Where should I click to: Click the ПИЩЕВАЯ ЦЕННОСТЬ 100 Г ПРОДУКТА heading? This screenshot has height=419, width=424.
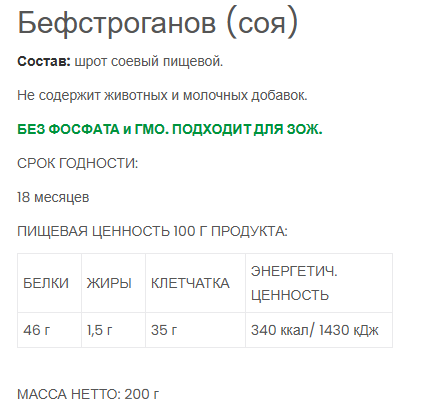click(x=152, y=231)
